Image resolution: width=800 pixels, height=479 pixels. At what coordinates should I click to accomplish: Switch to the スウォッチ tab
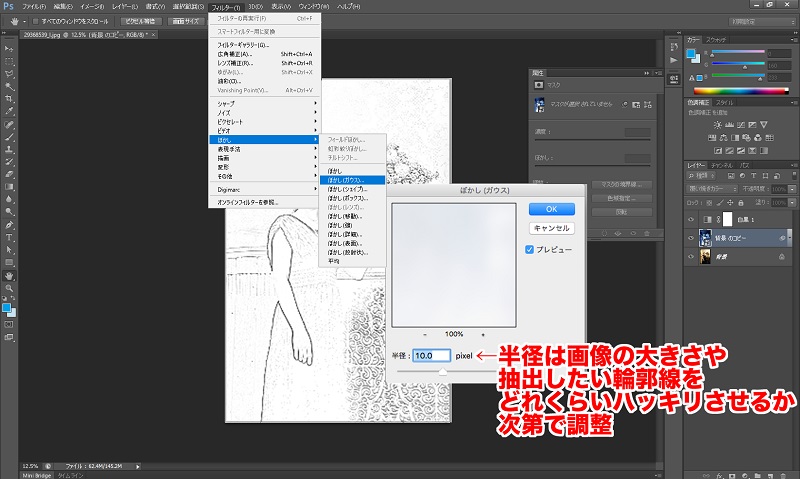(716, 39)
